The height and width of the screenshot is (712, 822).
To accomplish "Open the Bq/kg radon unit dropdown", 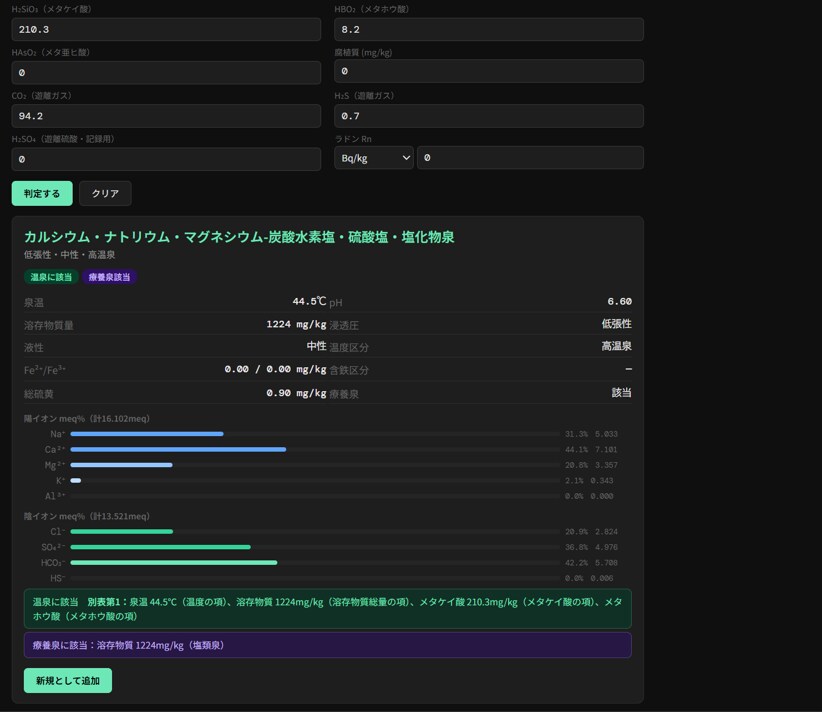I will pos(374,158).
